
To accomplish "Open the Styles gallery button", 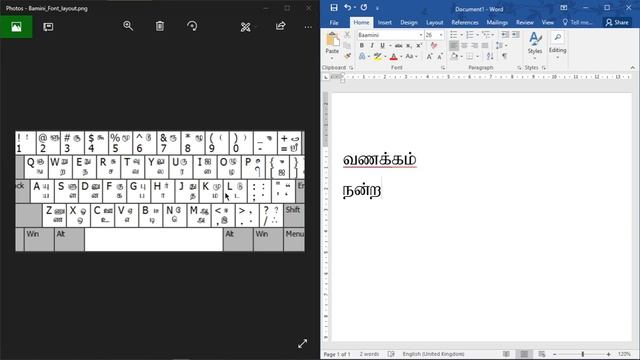I will pos(535,44).
